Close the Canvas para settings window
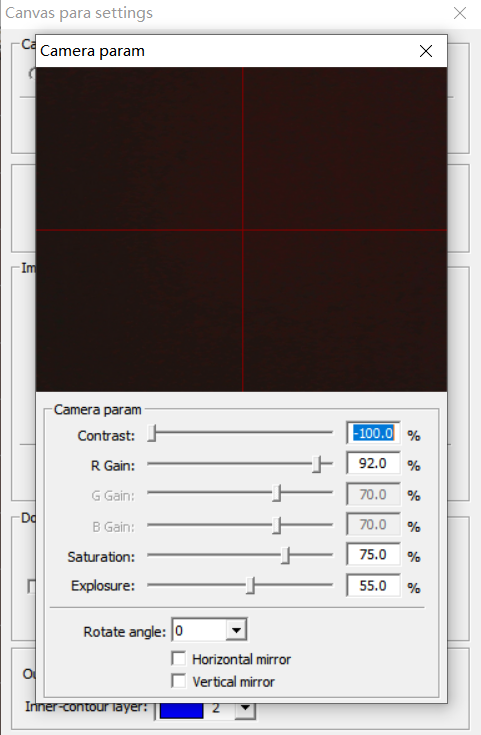The height and width of the screenshot is (735, 481). (x=460, y=13)
